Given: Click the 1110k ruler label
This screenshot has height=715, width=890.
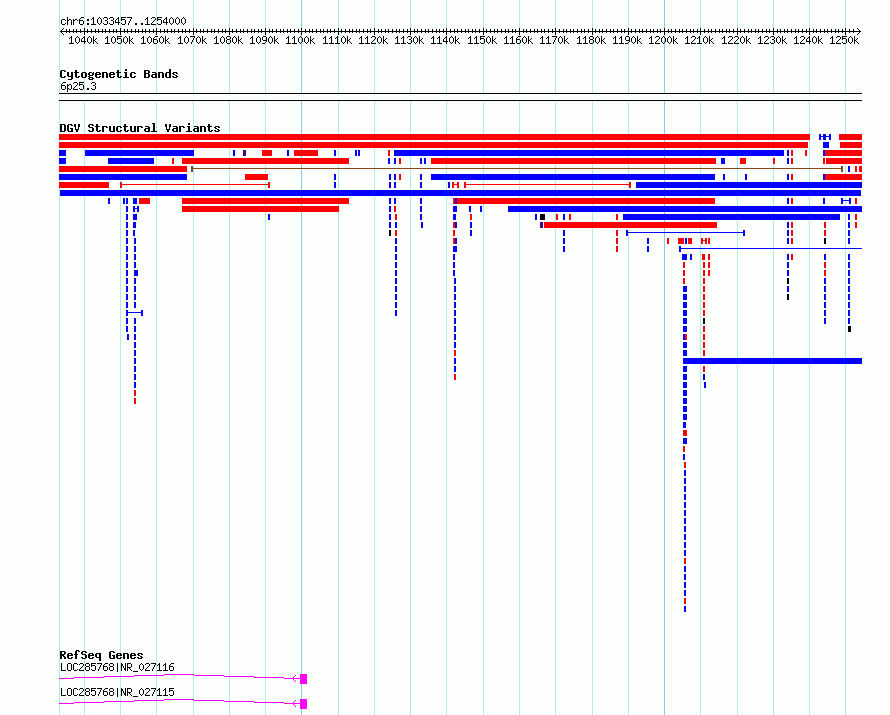Looking at the screenshot, I should point(337,40).
